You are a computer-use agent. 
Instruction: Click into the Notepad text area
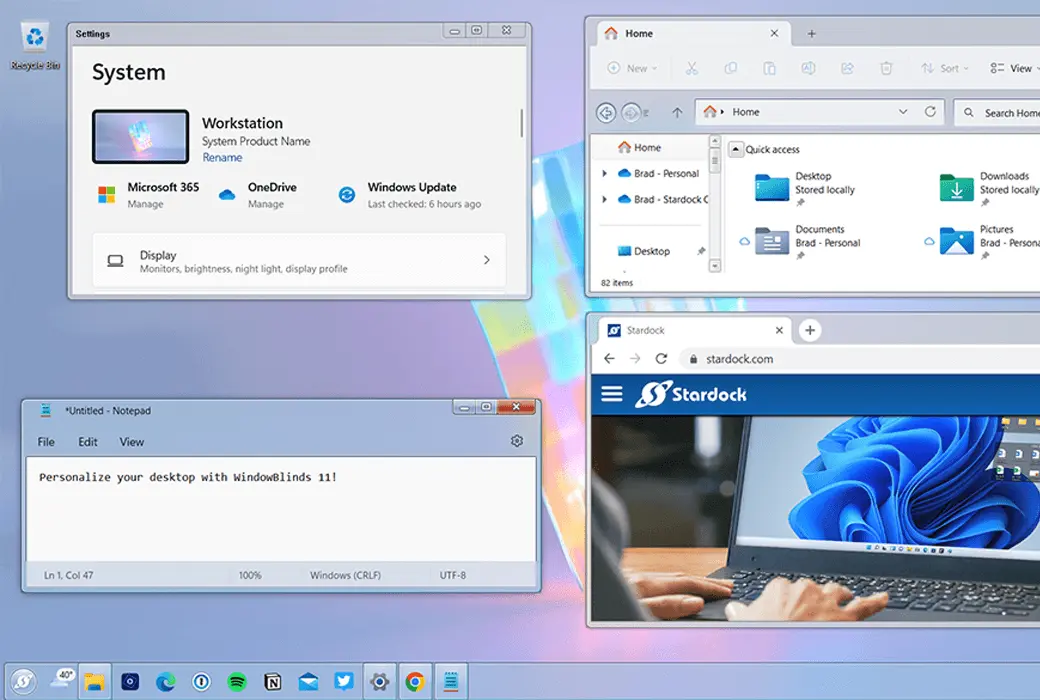281,509
